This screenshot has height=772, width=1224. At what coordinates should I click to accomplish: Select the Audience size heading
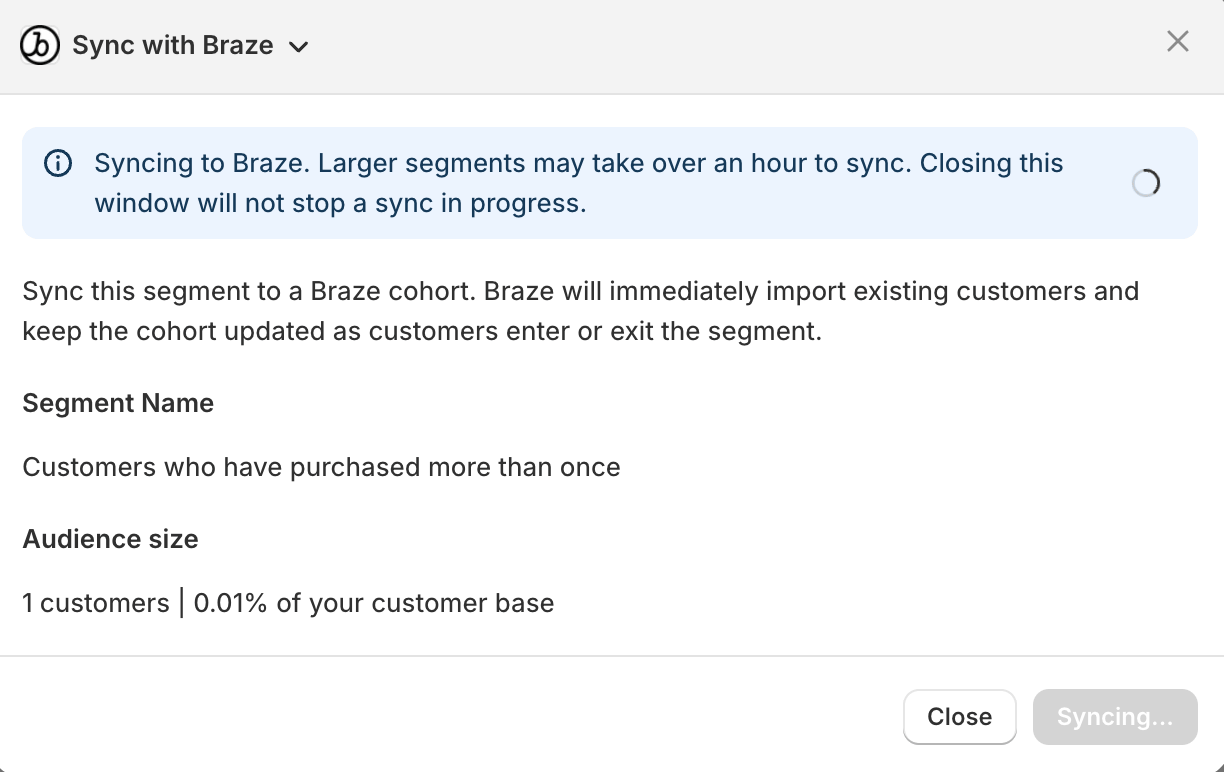[x=110, y=539]
